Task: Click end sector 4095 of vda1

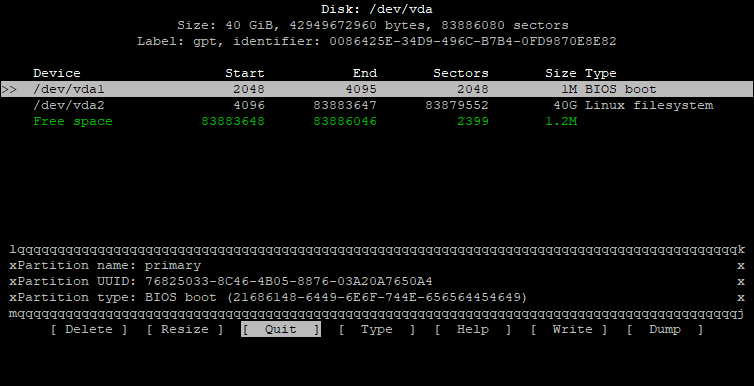Action: click(x=361, y=89)
